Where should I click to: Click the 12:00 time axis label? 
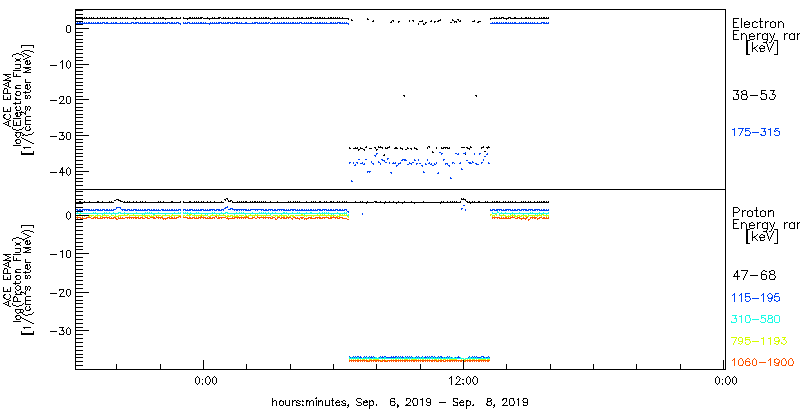pyautogui.click(x=464, y=380)
